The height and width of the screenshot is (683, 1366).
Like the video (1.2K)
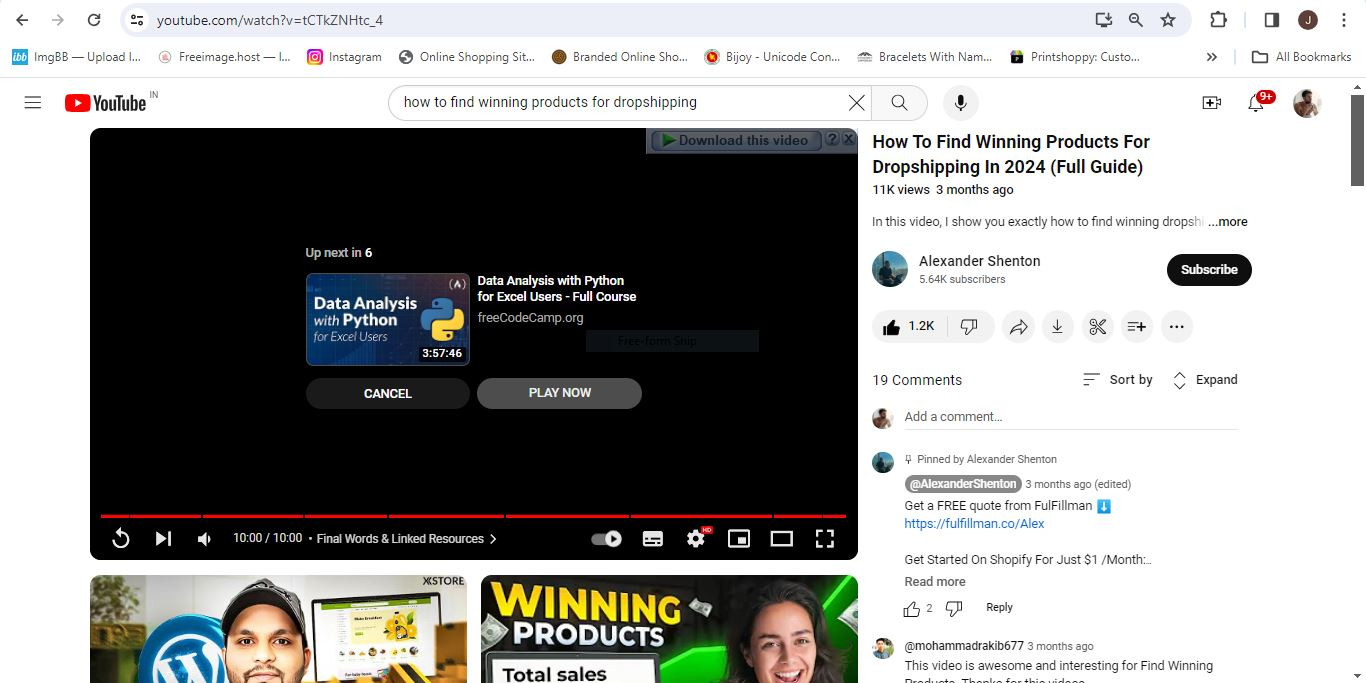908,326
